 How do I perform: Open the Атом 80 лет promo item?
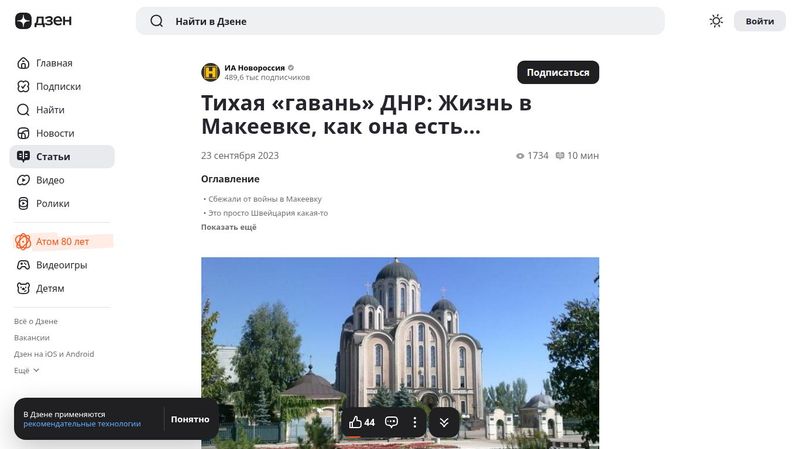(62, 241)
